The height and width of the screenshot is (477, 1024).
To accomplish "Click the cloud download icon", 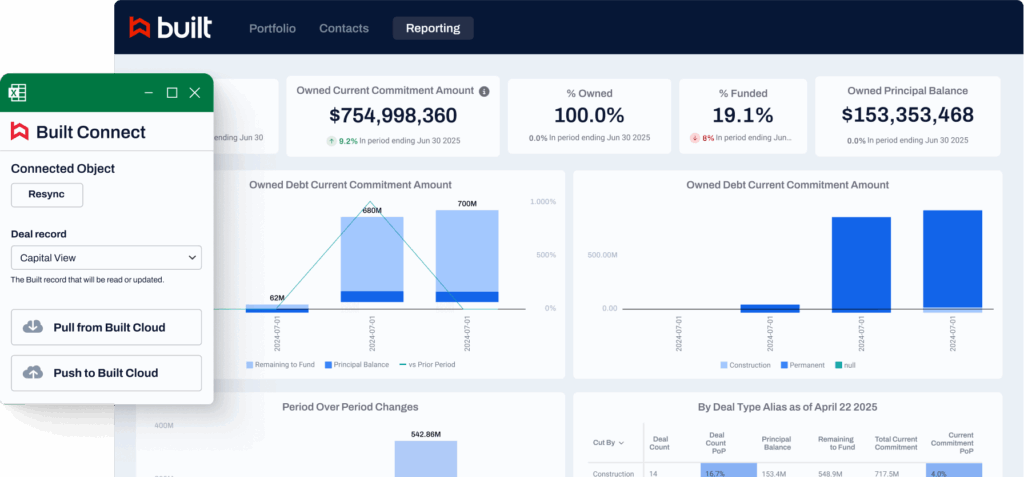I will 33,327.
